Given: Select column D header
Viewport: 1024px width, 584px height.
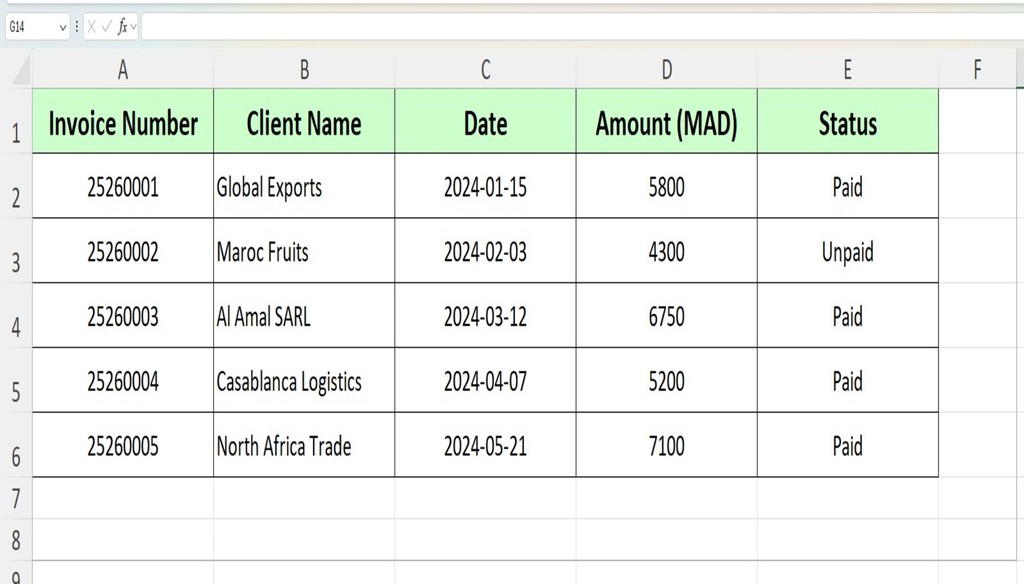Looking at the screenshot, I should coord(666,69).
